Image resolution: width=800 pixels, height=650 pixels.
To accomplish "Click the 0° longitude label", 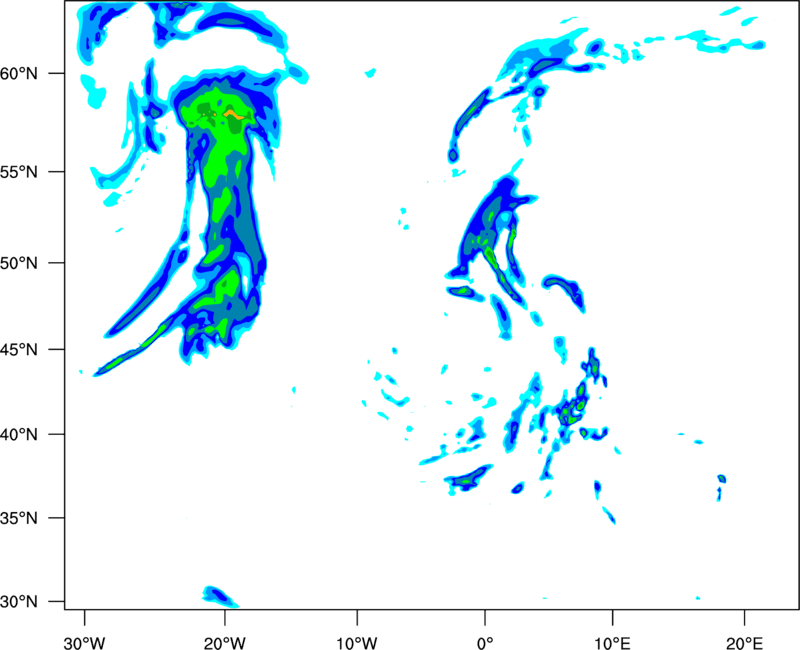I will click(485, 643).
